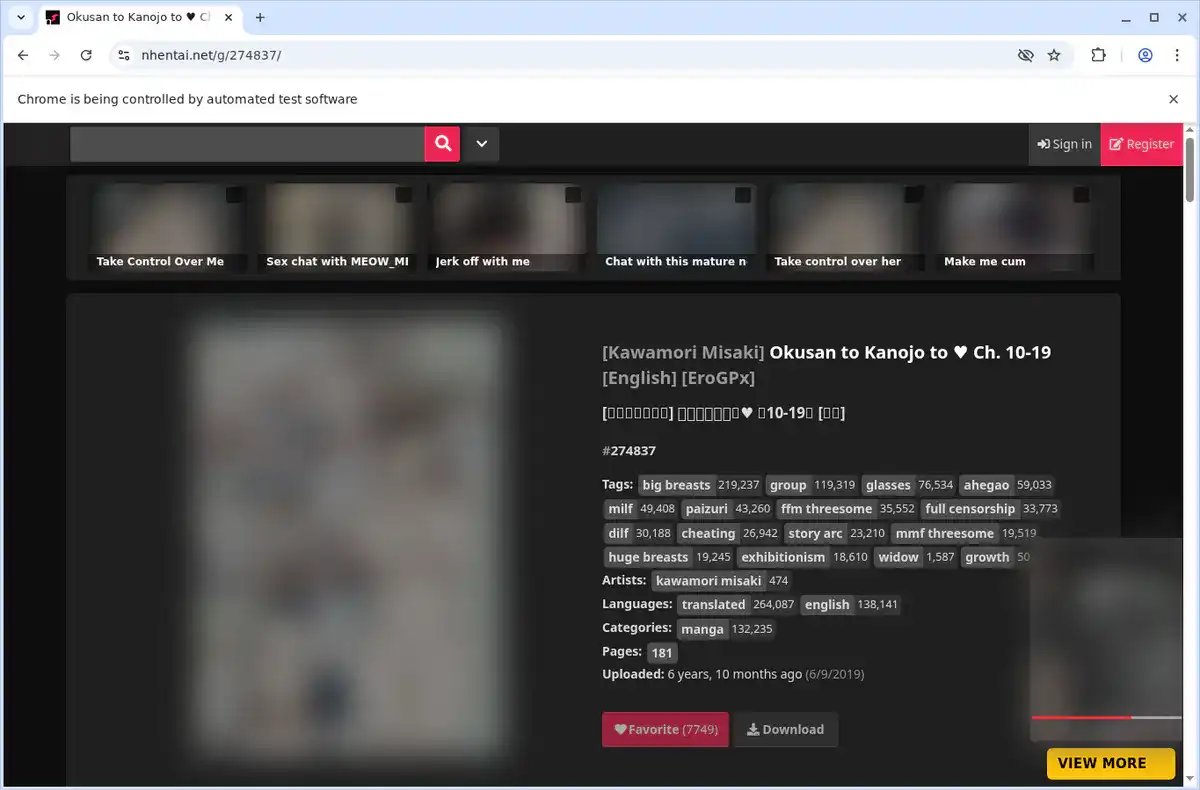Click the Register button
This screenshot has width=1200, height=790.
coord(1141,144)
